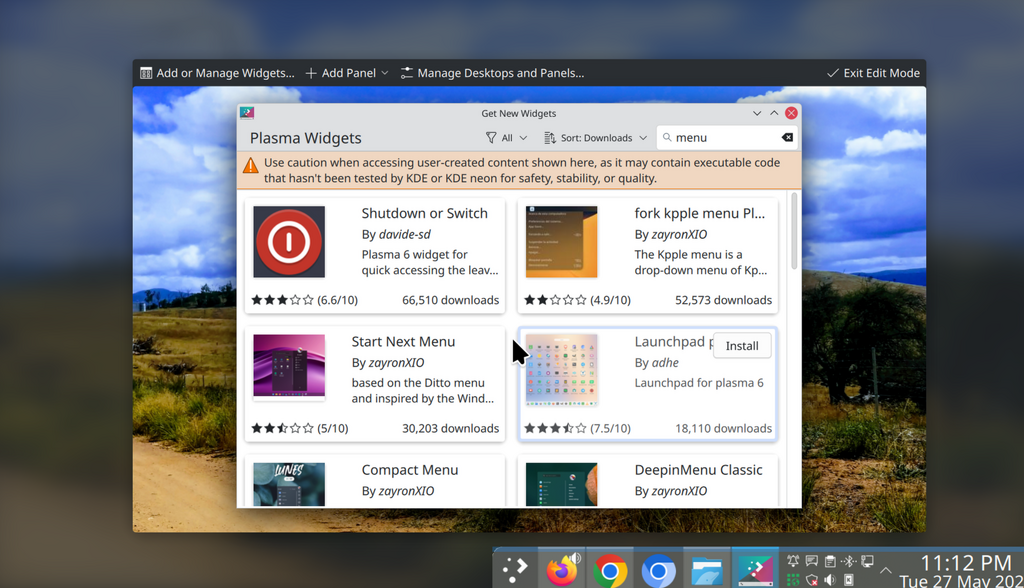Viewport: 1024px width, 588px height.
Task: Launch Firefox from the taskbar
Action: (561, 570)
